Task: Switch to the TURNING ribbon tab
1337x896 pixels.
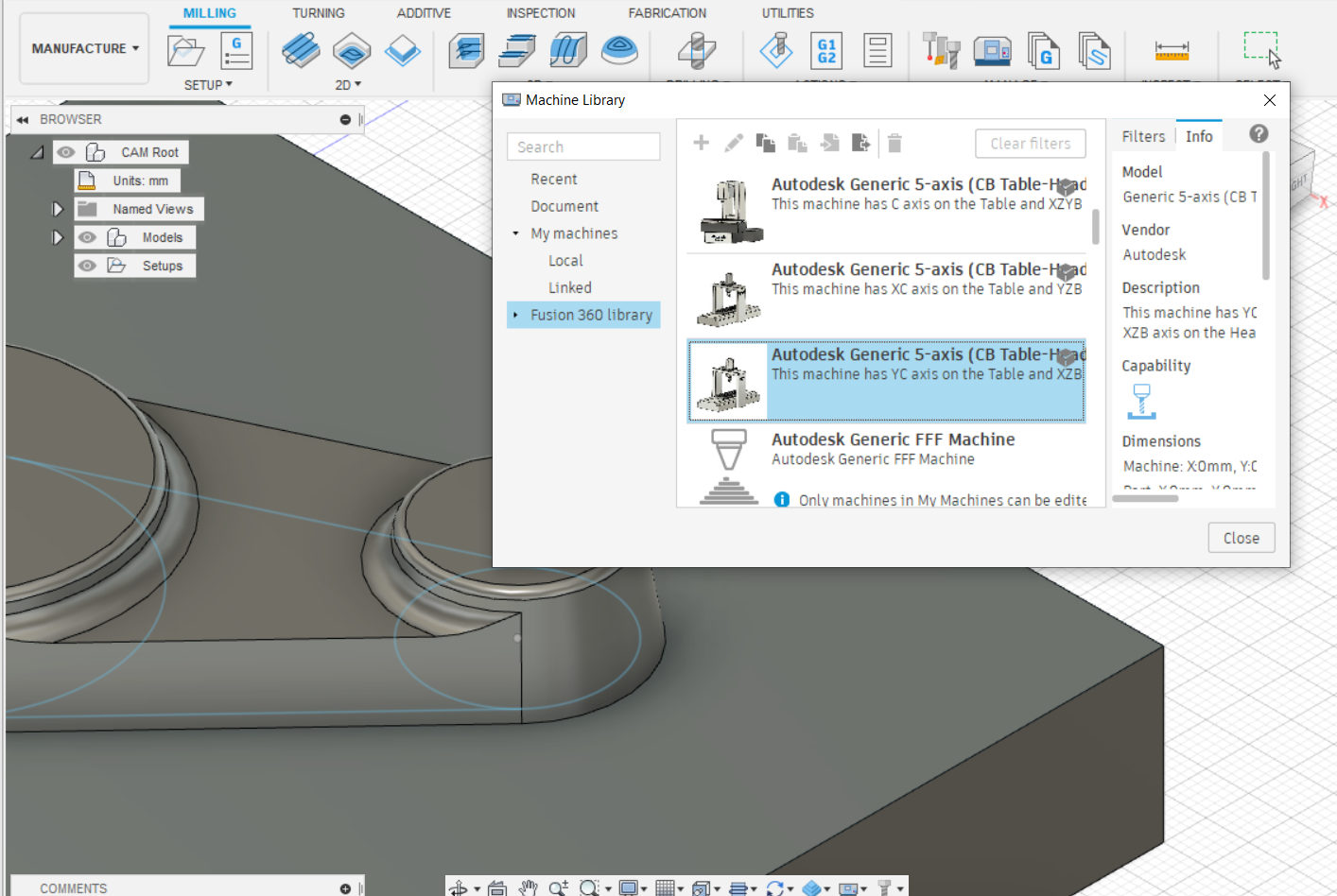Action: [318, 13]
